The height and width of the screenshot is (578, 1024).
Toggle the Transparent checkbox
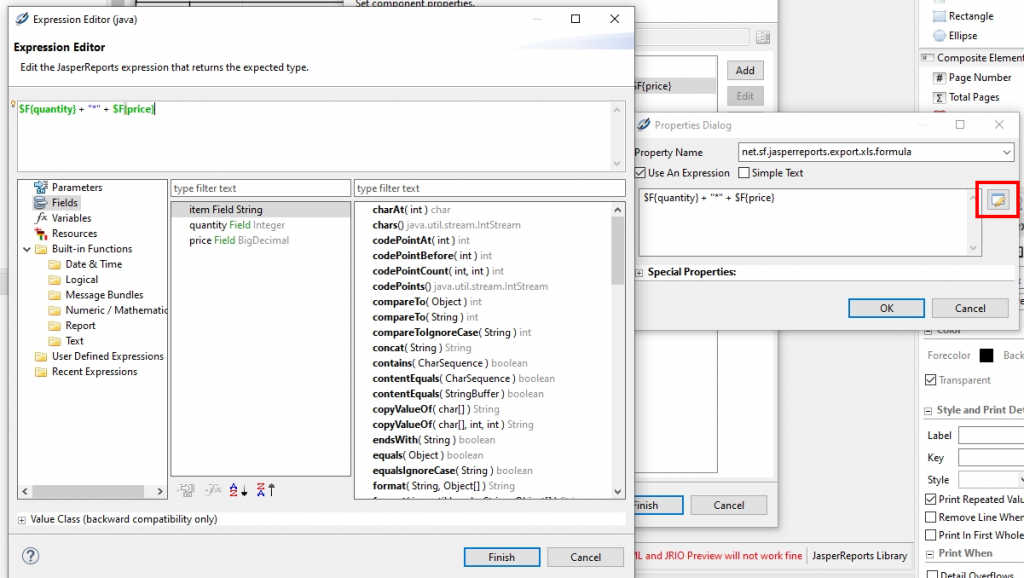(931, 380)
